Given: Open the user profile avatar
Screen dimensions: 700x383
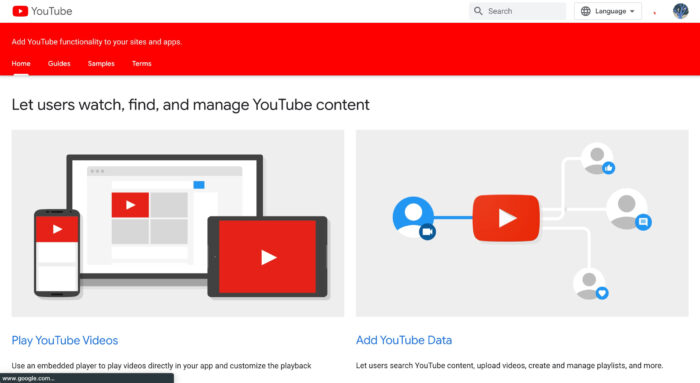Looking at the screenshot, I should pyautogui.click(x=681, y=11).
